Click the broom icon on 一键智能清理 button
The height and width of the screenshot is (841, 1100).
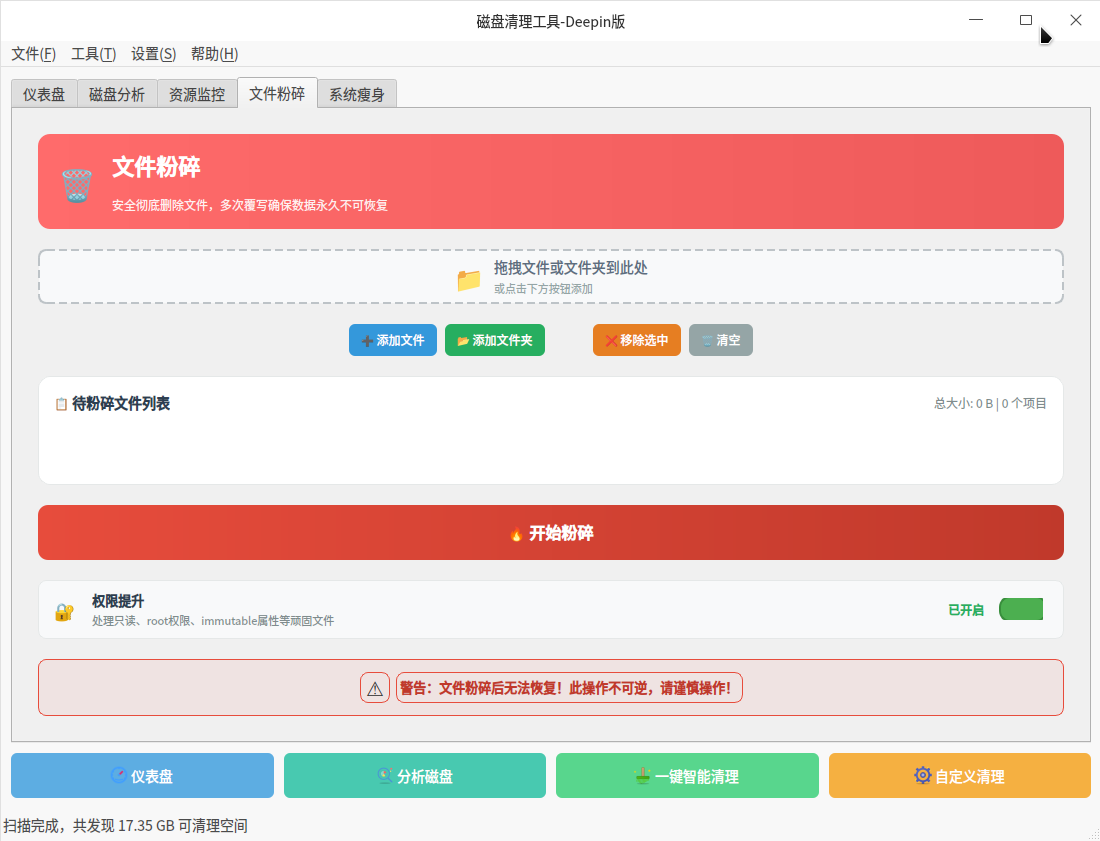pos(642,775)
